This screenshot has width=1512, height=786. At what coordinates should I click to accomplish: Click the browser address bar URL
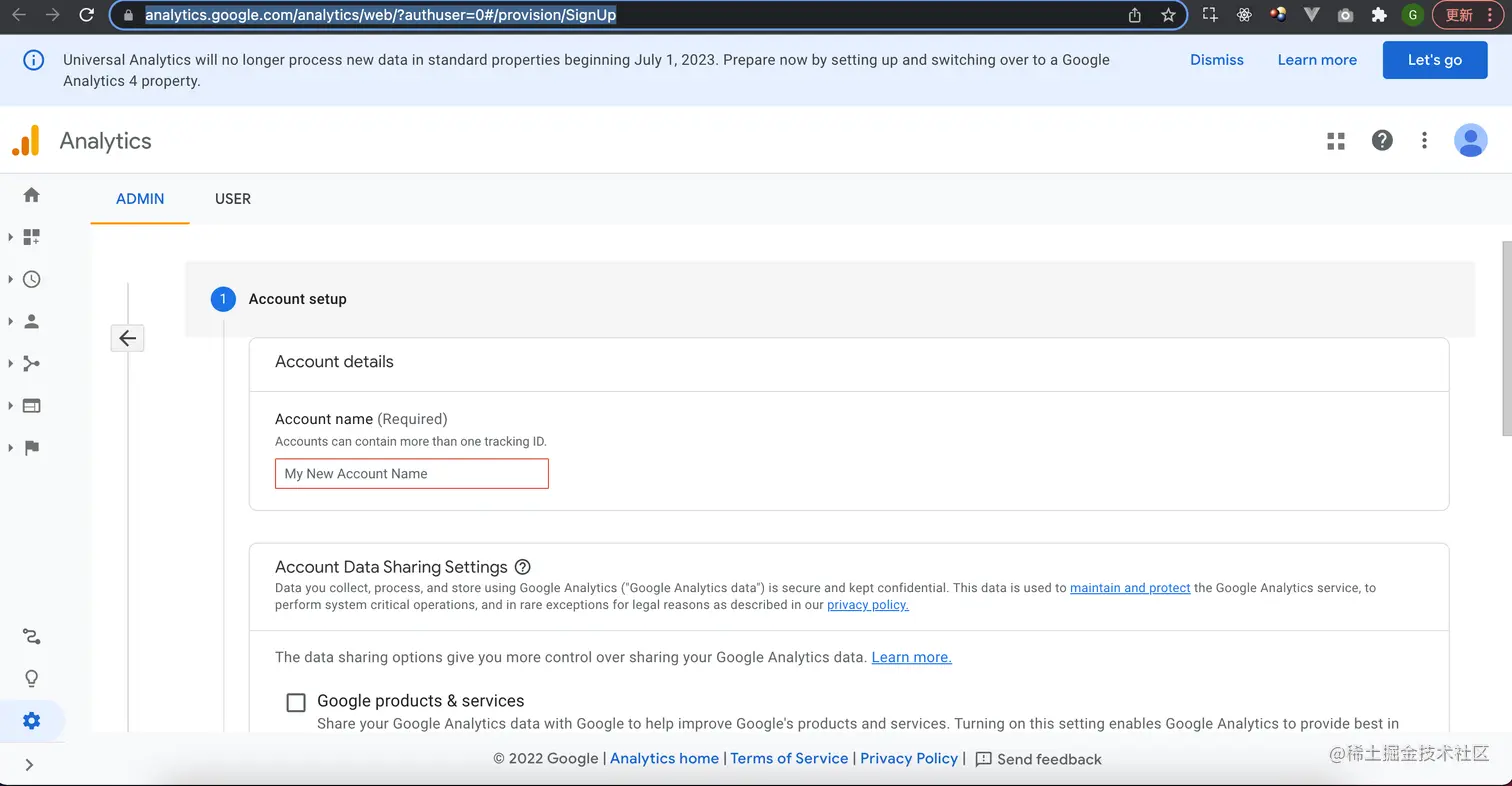380,15
